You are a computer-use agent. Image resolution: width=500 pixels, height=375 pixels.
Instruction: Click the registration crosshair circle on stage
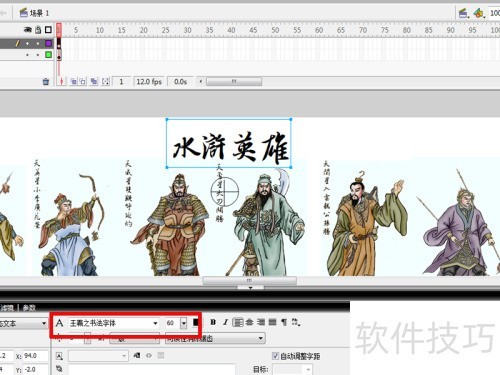[x=225, y=192]
